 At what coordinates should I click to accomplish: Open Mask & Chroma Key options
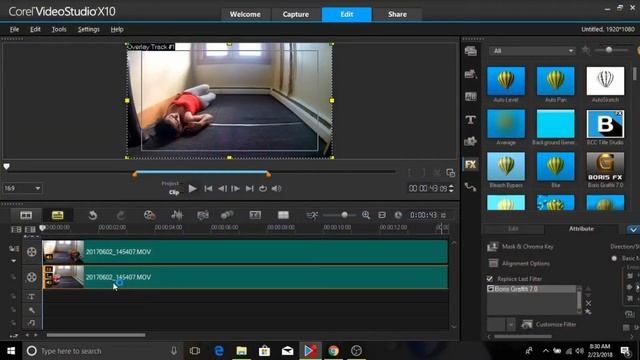pyautogui.click(x=520, y=247)
